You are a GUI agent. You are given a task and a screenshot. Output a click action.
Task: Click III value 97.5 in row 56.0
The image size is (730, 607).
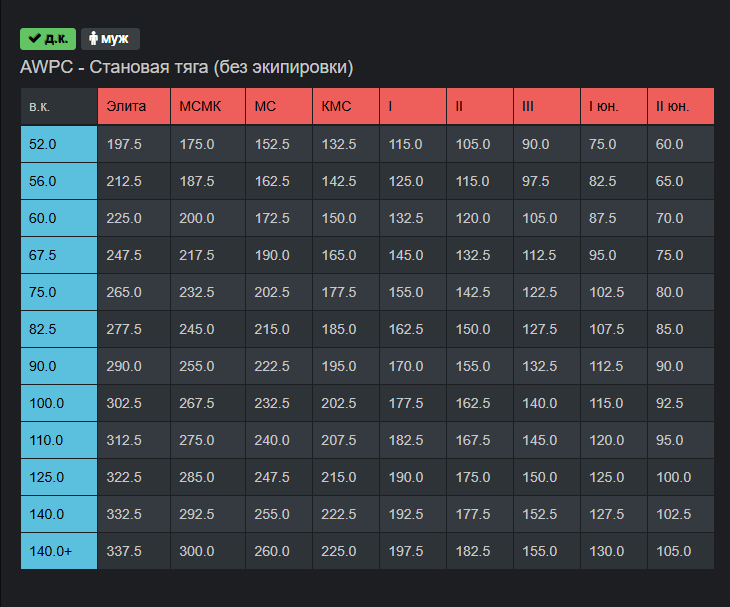click(x=547, y=181)
